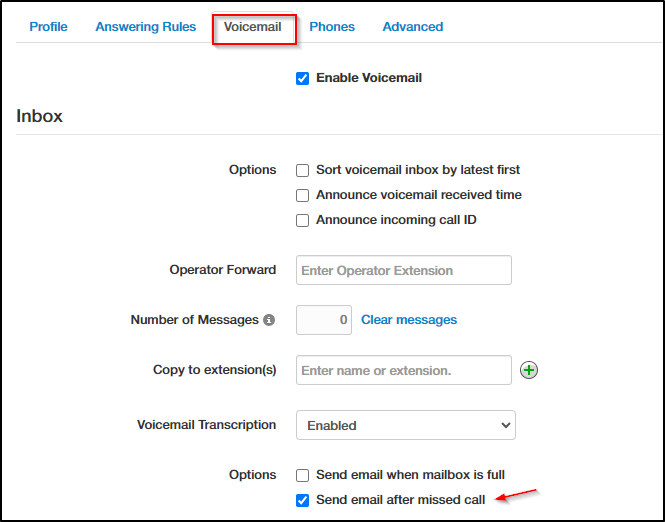Focus the Copy to extension(s) input
Viewport: 665px width, 522px height.
[x=404, y=370]
